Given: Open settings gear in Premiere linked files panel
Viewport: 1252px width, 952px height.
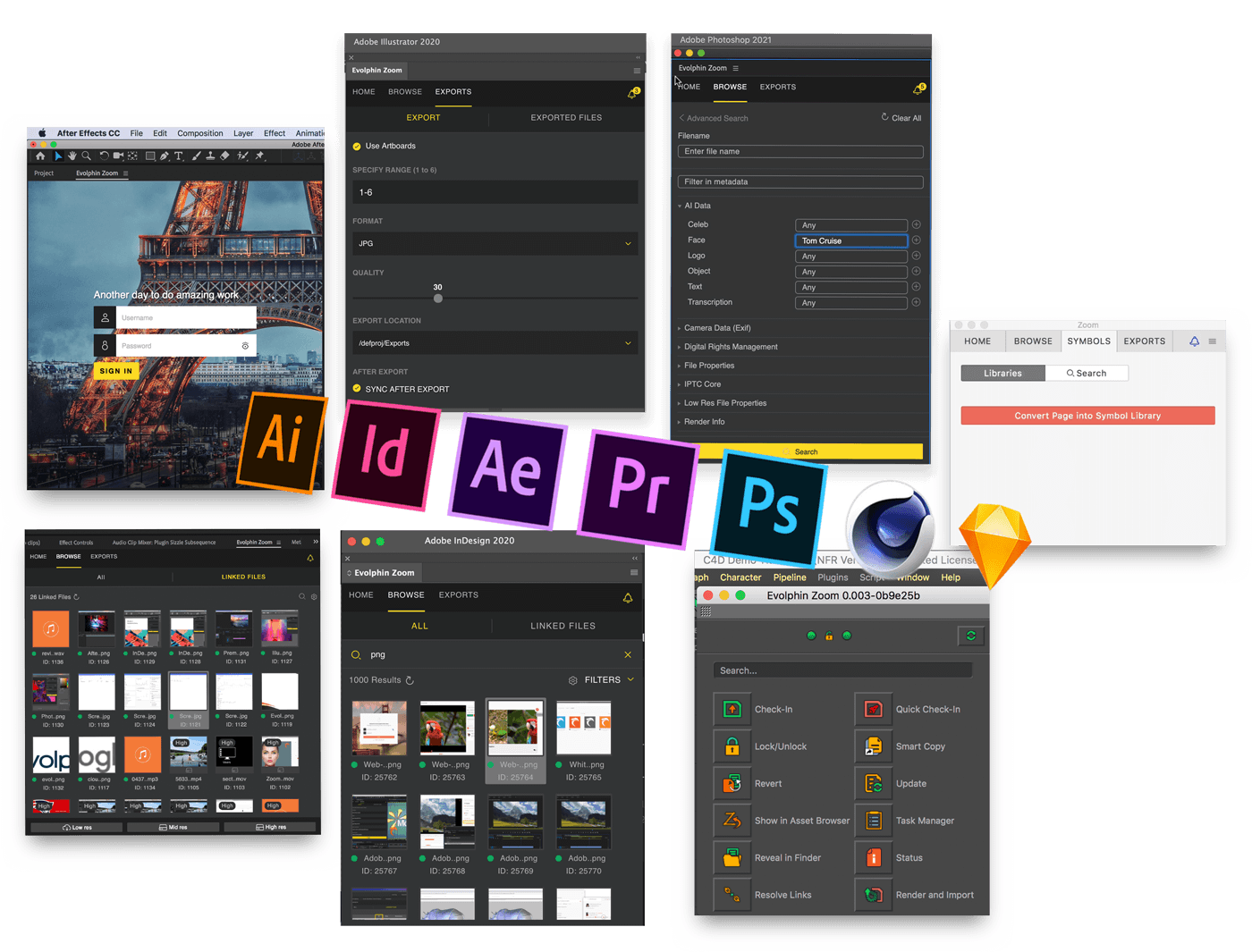Looking at the screenshot, I should click(314, 596).
